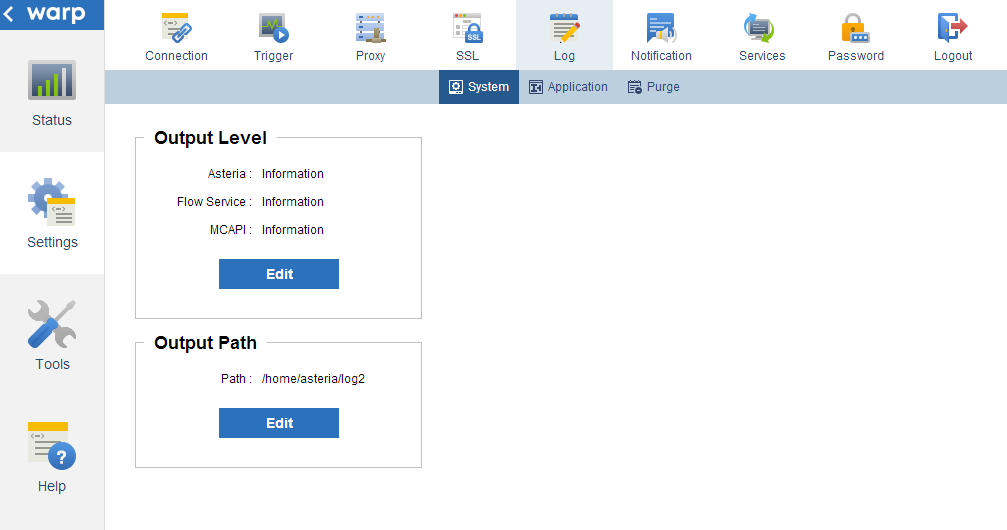1007x530 pixels.
Task: Click the Notification label in top toolbar
Action: click(x=661, y=56)
